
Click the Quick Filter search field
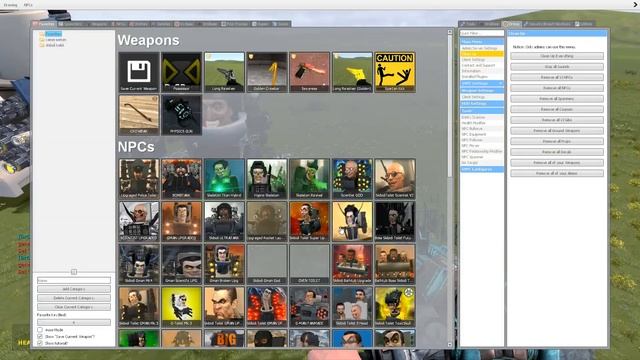pyautogui.click(x=482, y=33)
